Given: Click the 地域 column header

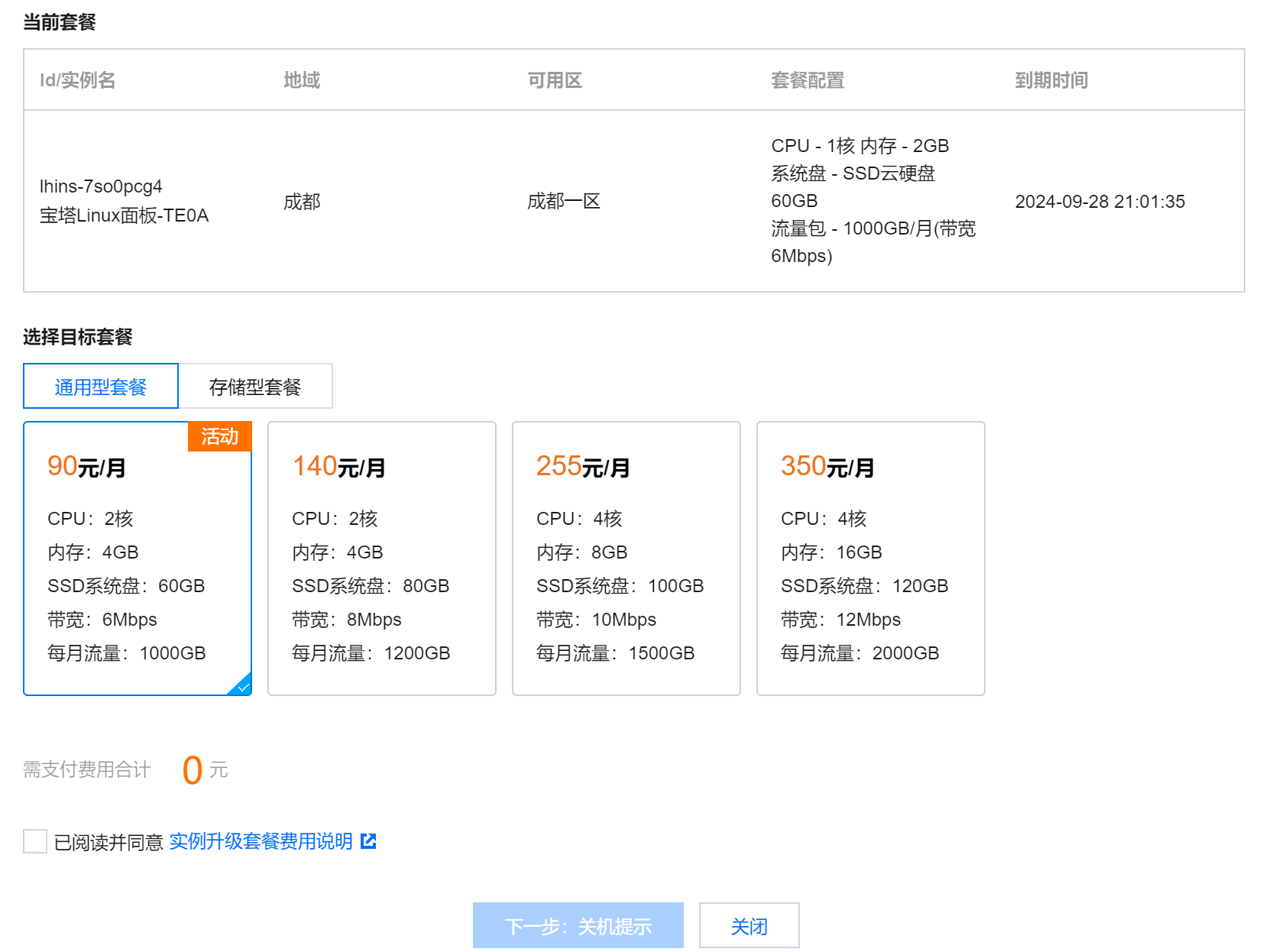Looking at the screenshot, I should pos(302,80).
